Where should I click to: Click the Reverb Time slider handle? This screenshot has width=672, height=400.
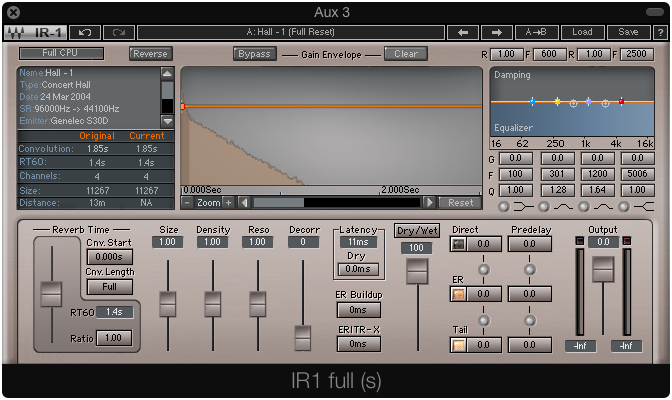[x=51, y=294]
